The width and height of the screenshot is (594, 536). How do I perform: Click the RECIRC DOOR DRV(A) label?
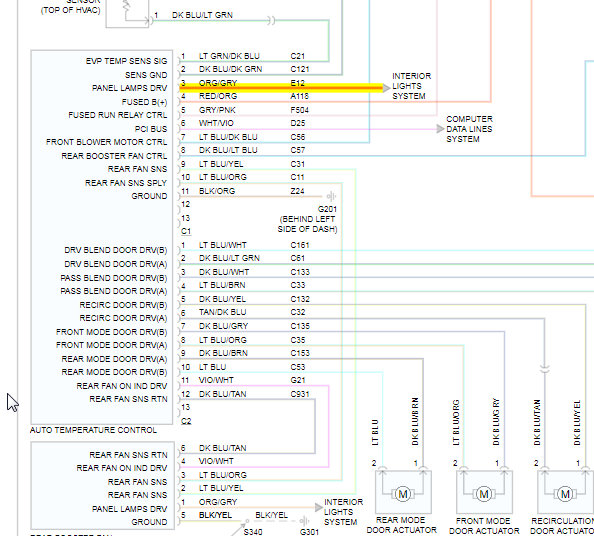(123, 318)
